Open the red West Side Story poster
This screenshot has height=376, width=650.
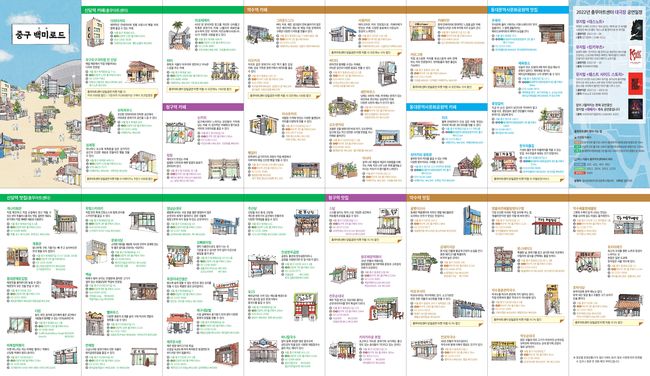pos(635,83)
